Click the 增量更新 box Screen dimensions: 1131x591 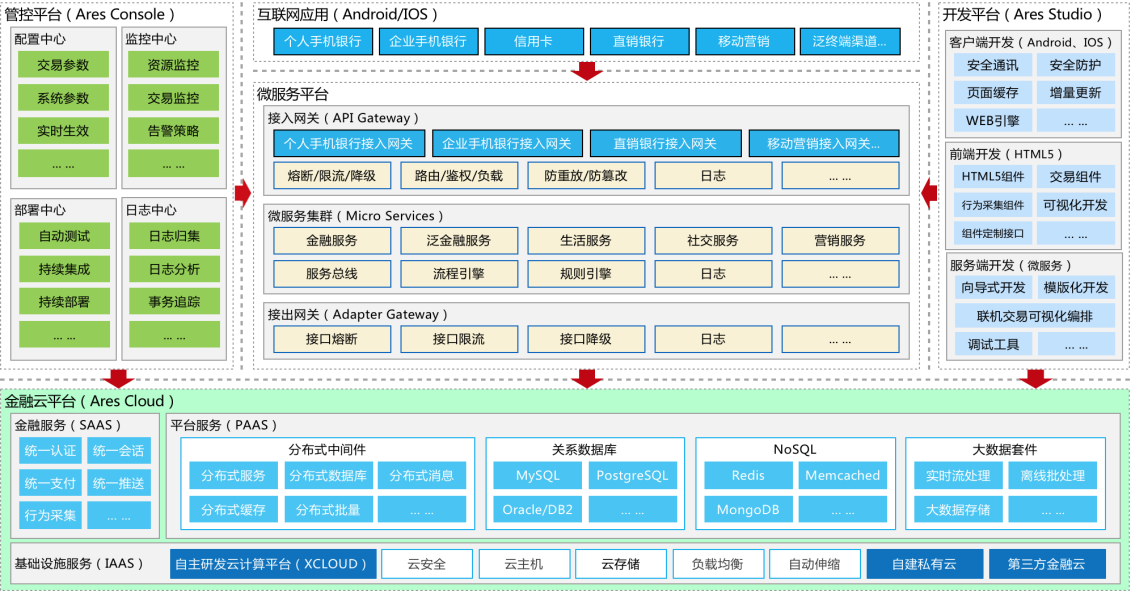[x=1075, y=92]
